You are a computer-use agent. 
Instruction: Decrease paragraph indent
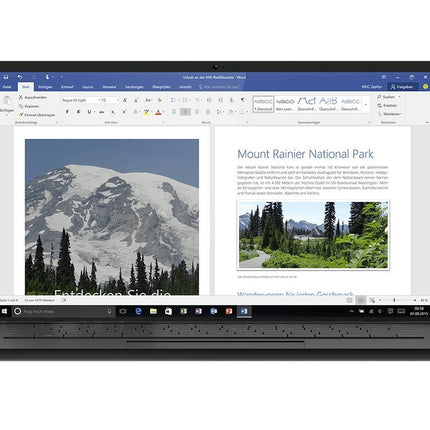pyautogui.click(x=209, y=100)
